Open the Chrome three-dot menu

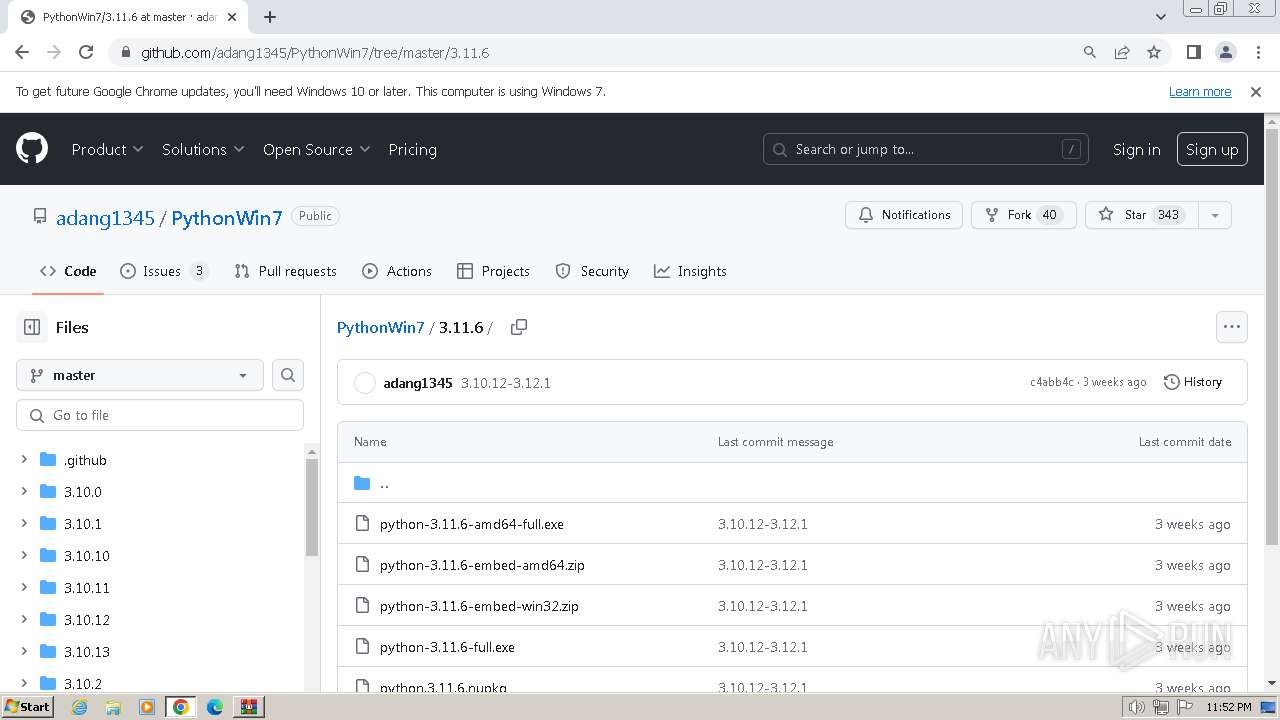click(x=1258, y=52)
